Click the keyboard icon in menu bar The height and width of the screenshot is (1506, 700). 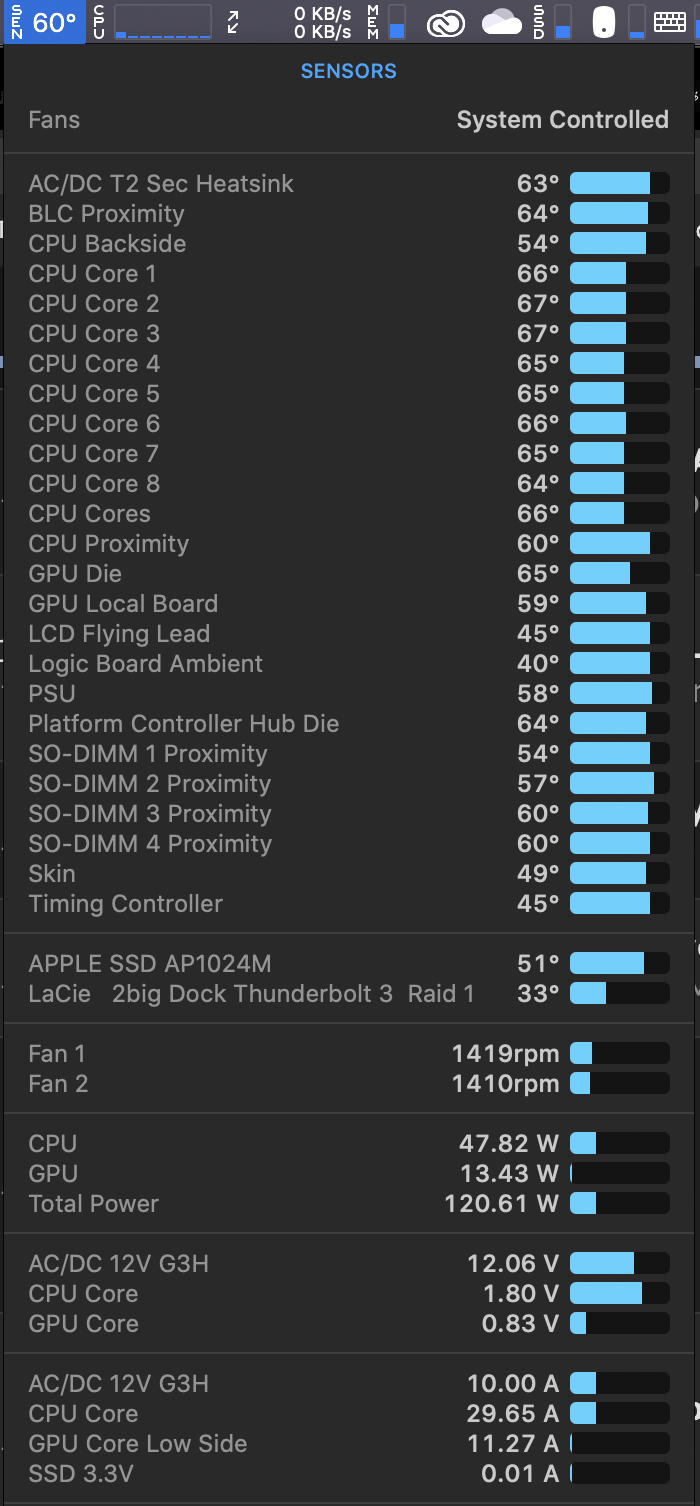[670, 22]
